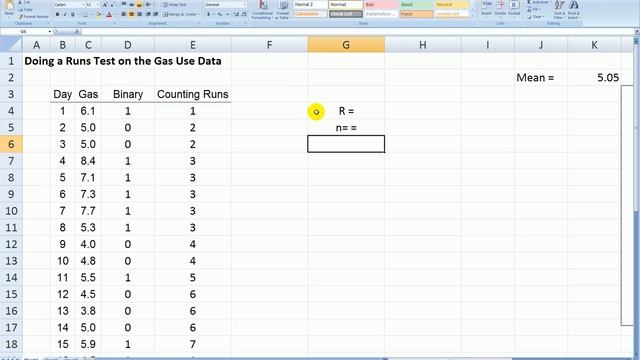Image resolution: width=640 pixels, height=360 pixels.
Task: Click the Mean value 5.05 cell
Action: [594, 78]
